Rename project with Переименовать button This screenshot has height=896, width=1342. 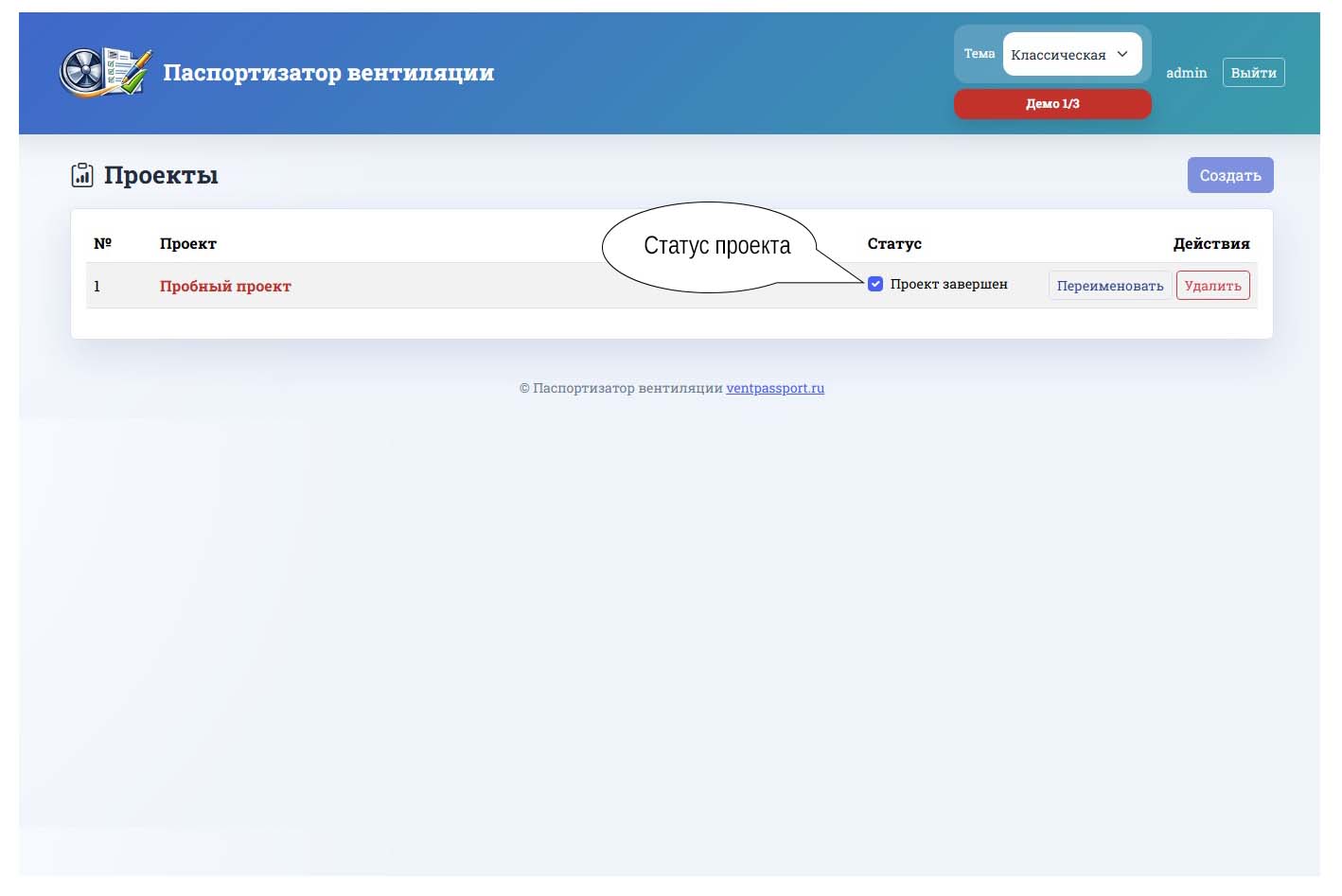coord(1110,286)
